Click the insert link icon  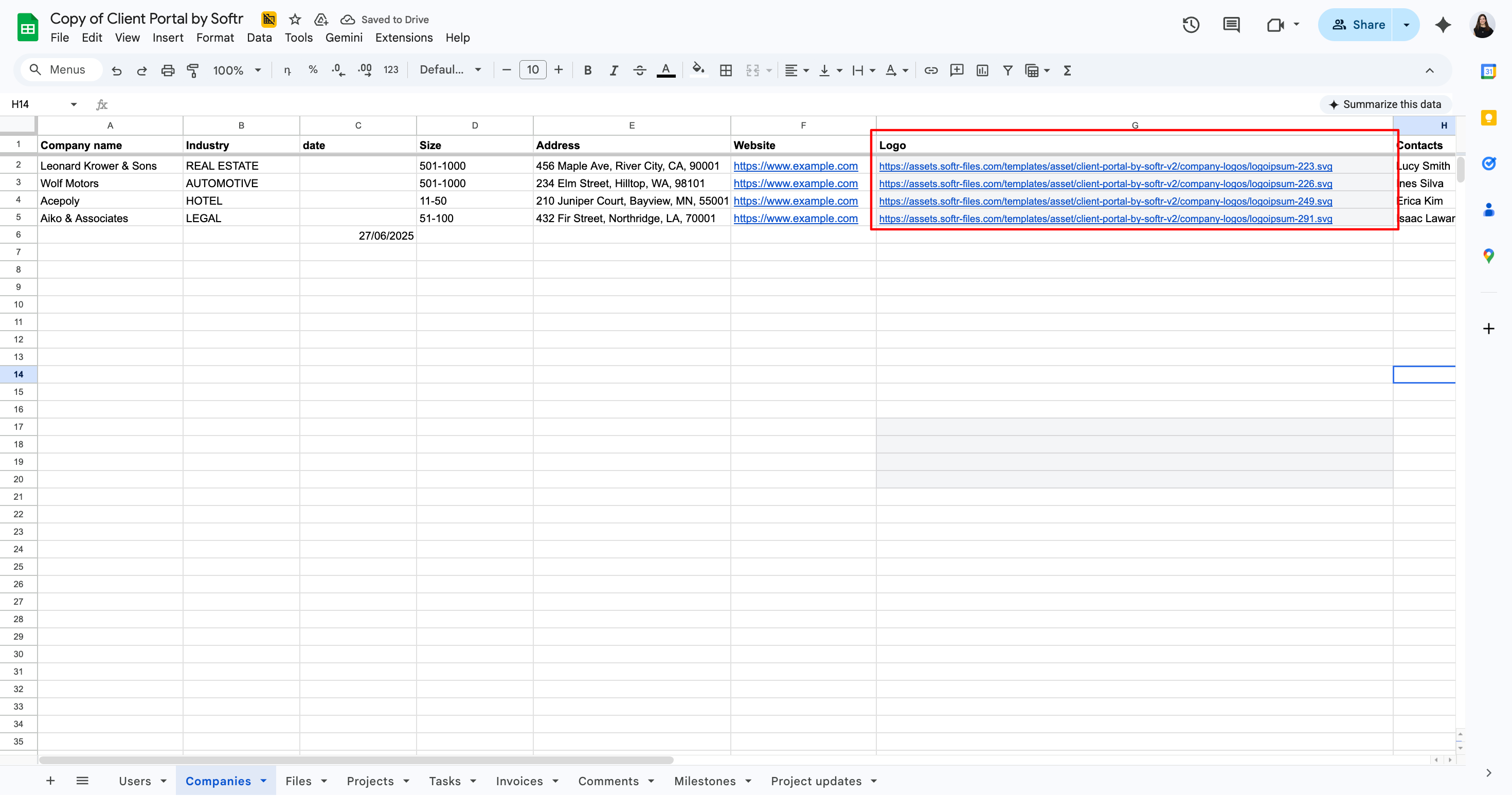931,70
